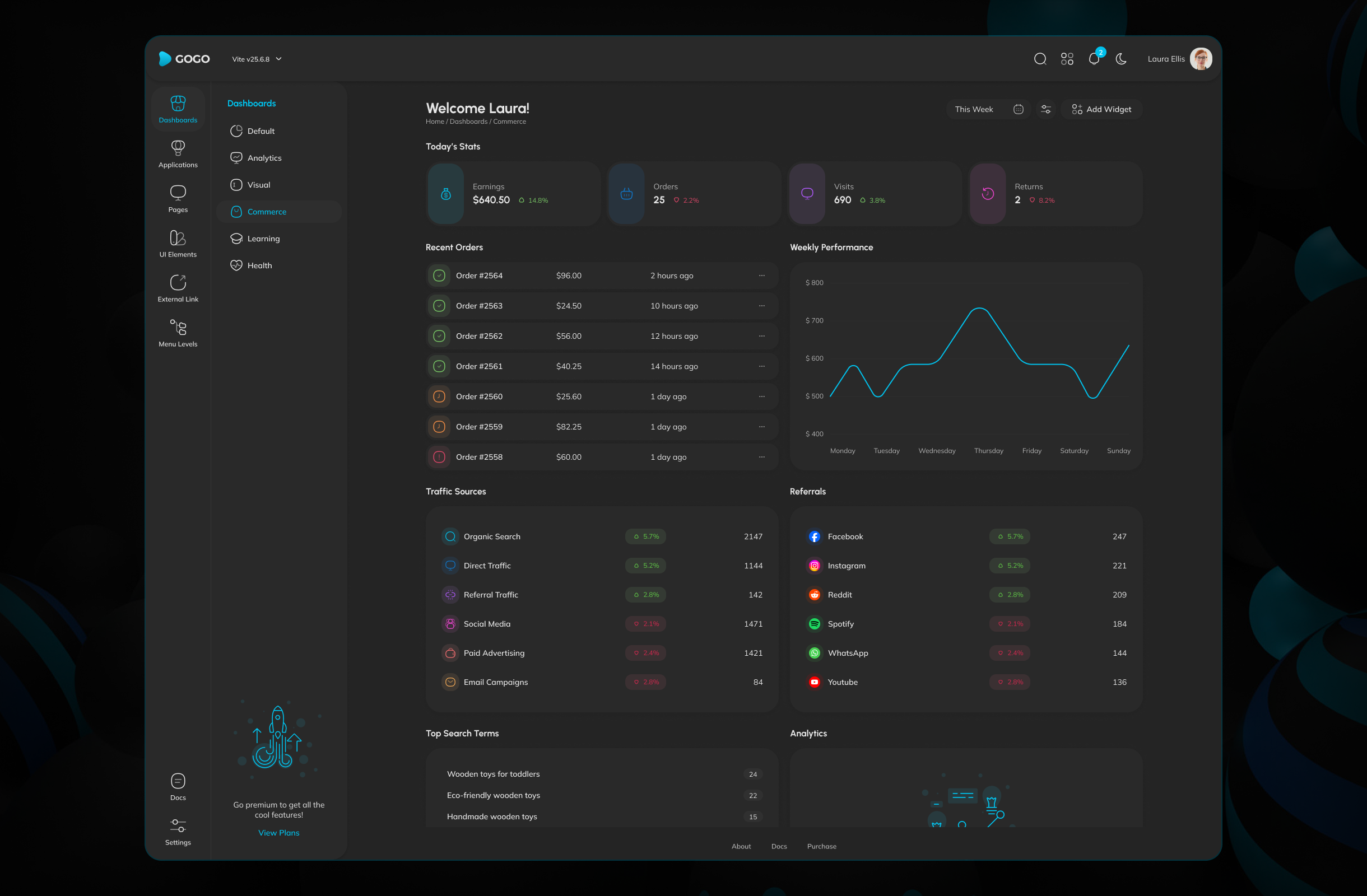Open the calendar picker beside This Week

coord(1018,109)
